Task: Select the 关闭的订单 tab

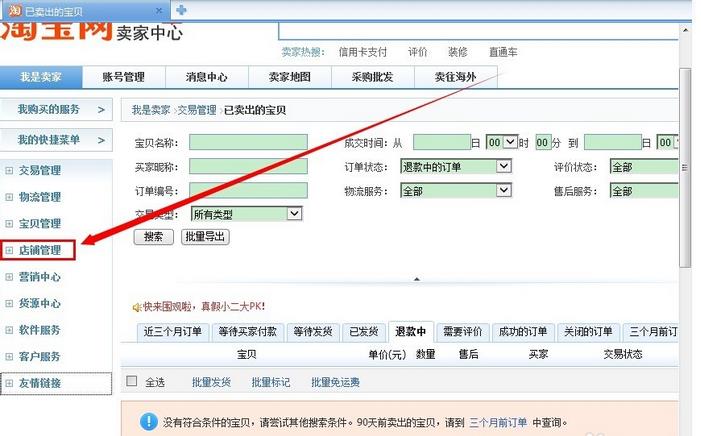Action: 588,332
